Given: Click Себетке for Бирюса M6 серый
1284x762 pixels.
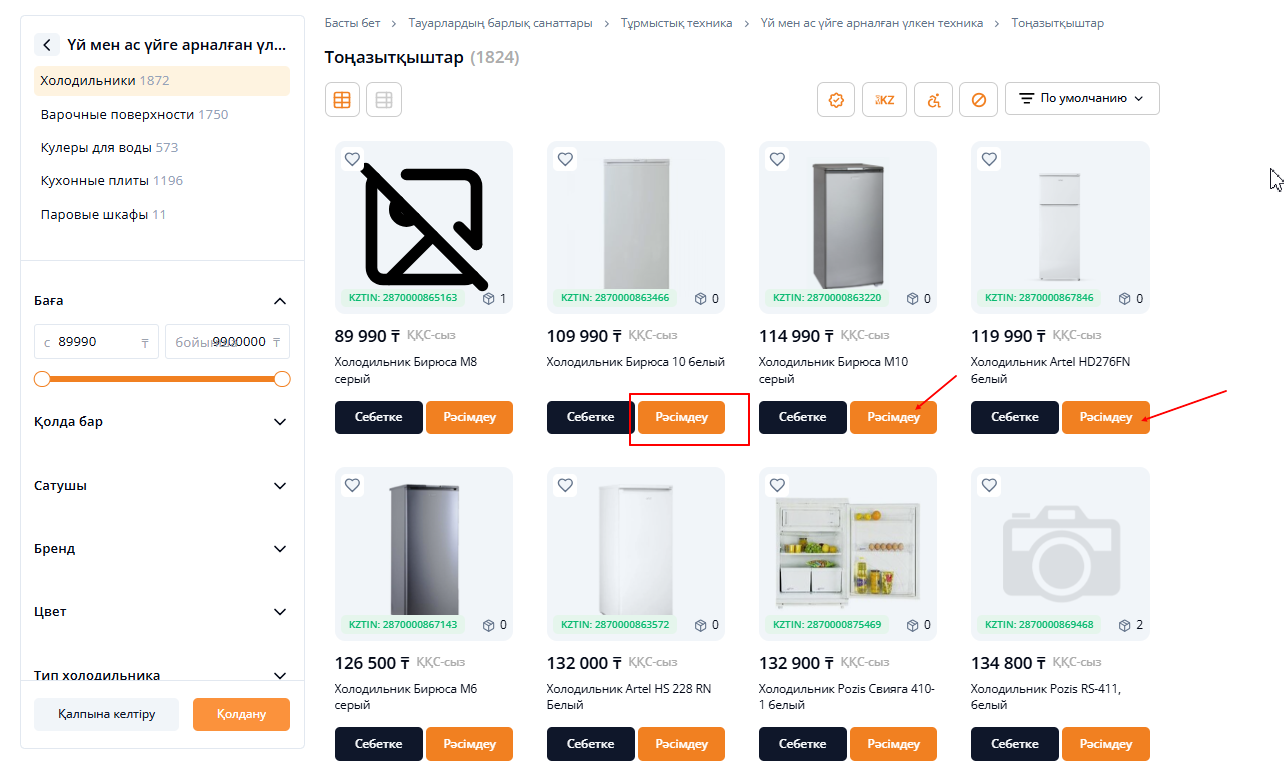Looking at the screenshot, I should 379,744.
